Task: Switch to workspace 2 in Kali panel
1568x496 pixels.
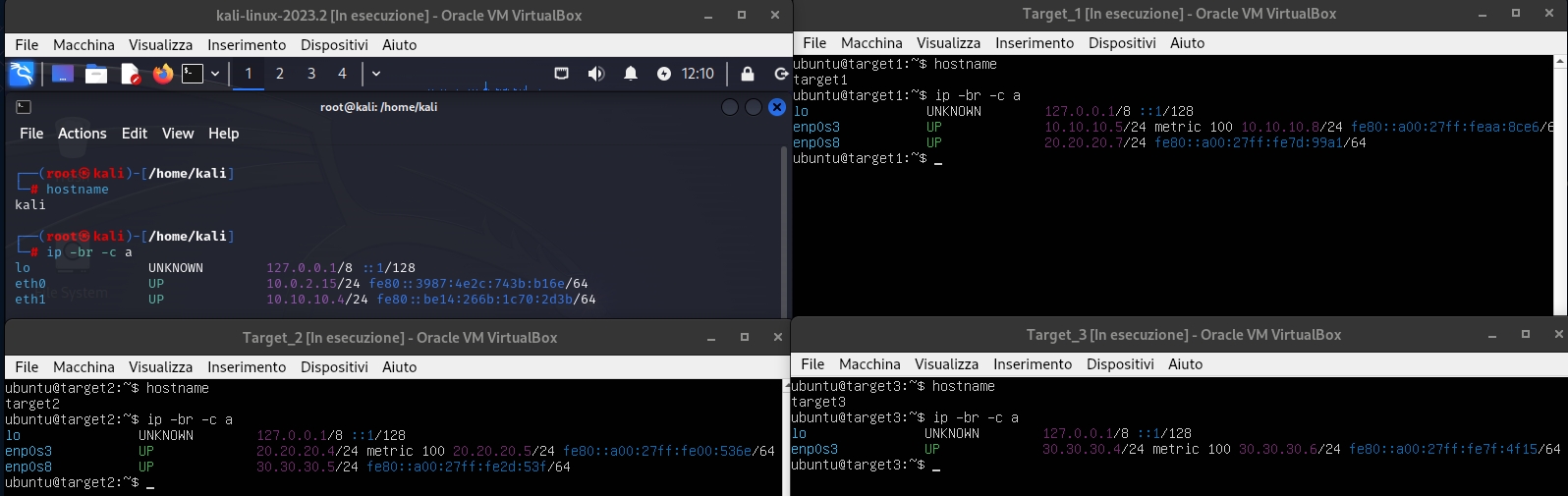Action: point(280,74)
